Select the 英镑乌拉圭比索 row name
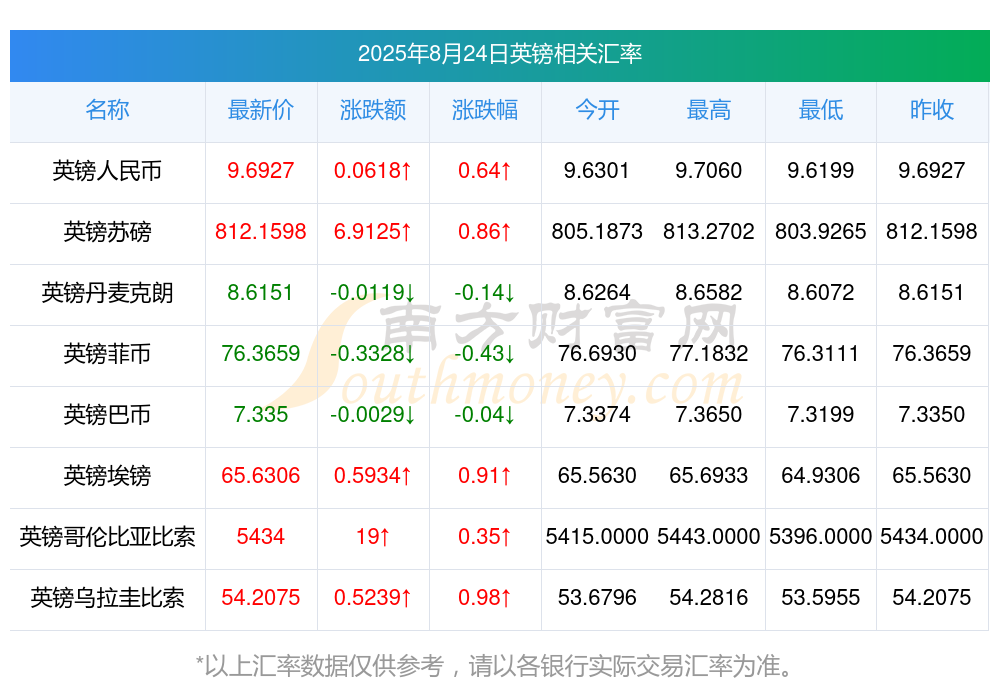Screen dimensions: 1000x698 click(x=107, y=598)
